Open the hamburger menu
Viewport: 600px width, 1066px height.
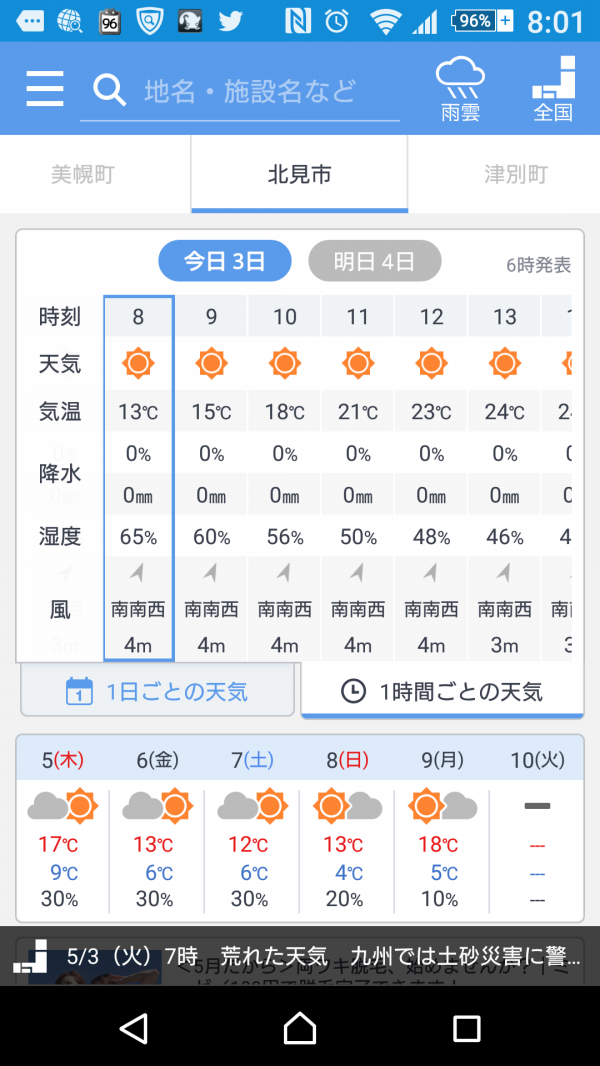(x=45, y=88)
